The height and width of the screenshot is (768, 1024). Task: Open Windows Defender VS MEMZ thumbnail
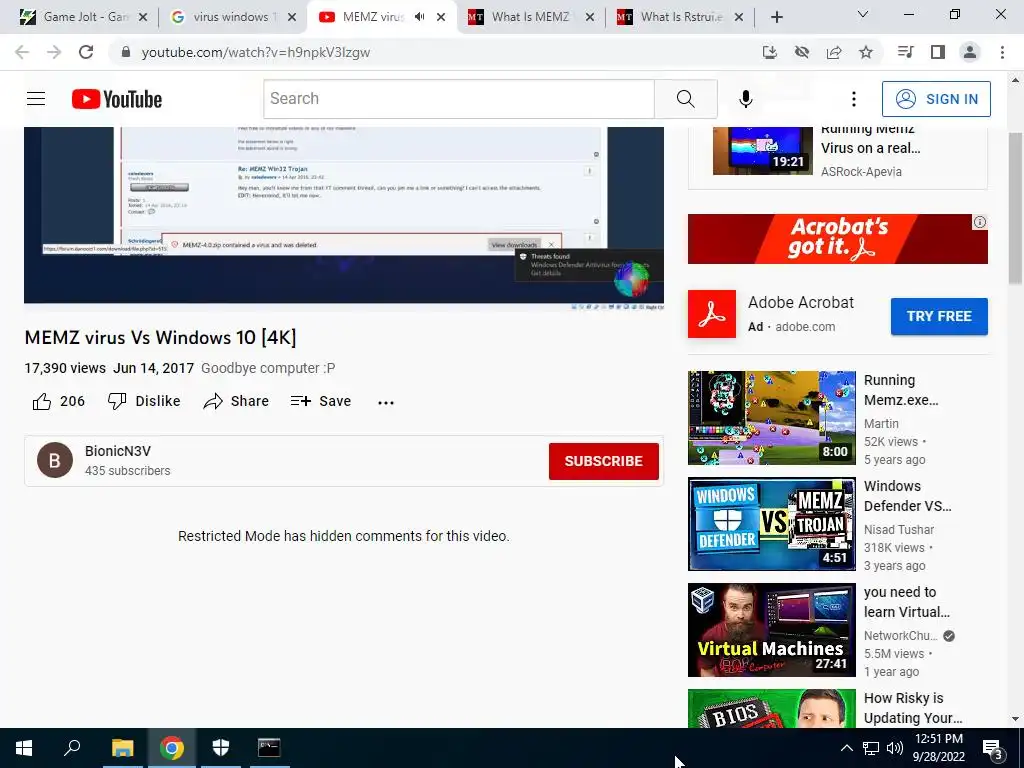click(x=771, y=524)
